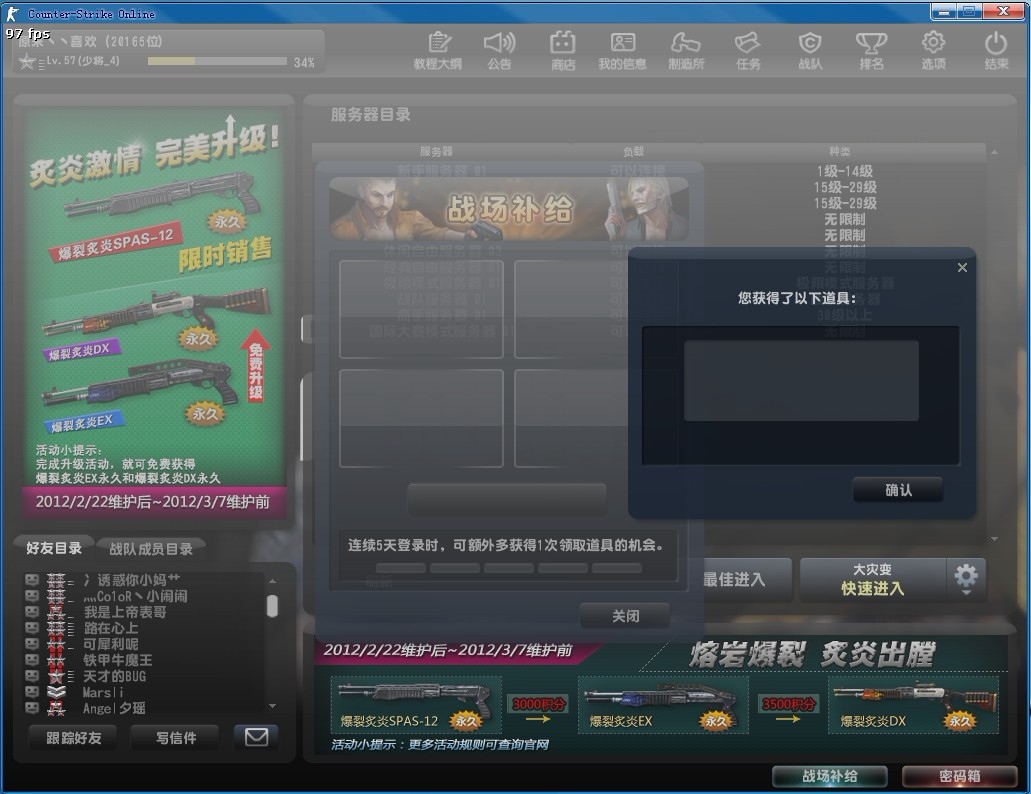Open the 公告 announcements speaker icon
The image size is (1031, 794).
500,50
